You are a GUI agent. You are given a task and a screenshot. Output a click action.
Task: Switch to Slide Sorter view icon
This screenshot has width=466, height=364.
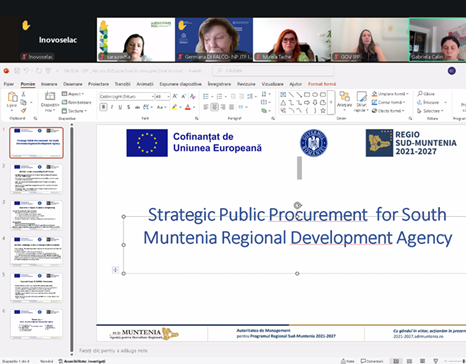pos(409,361)
